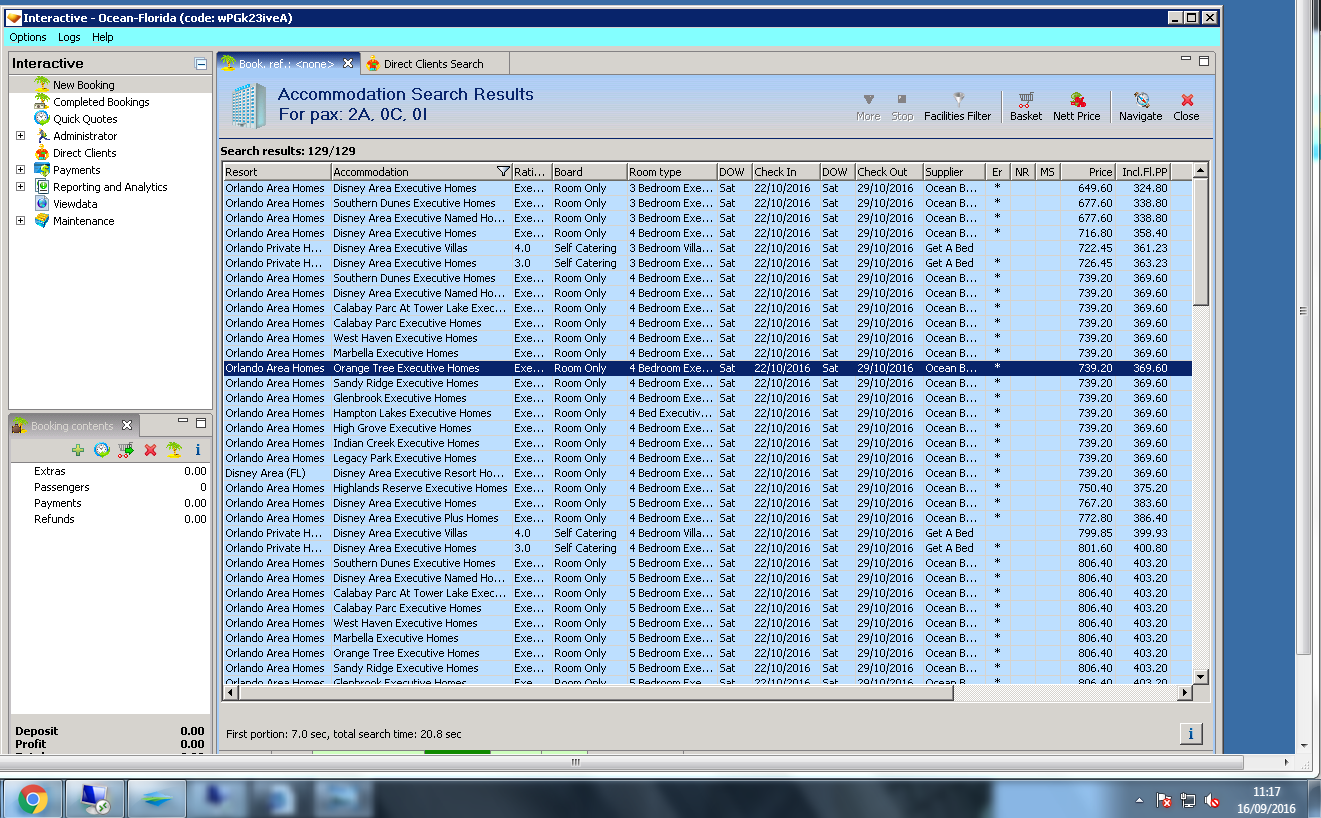Click the green plus icon in Booking contents
This screenshot has height=818, width=1321.
pos(78,450)
